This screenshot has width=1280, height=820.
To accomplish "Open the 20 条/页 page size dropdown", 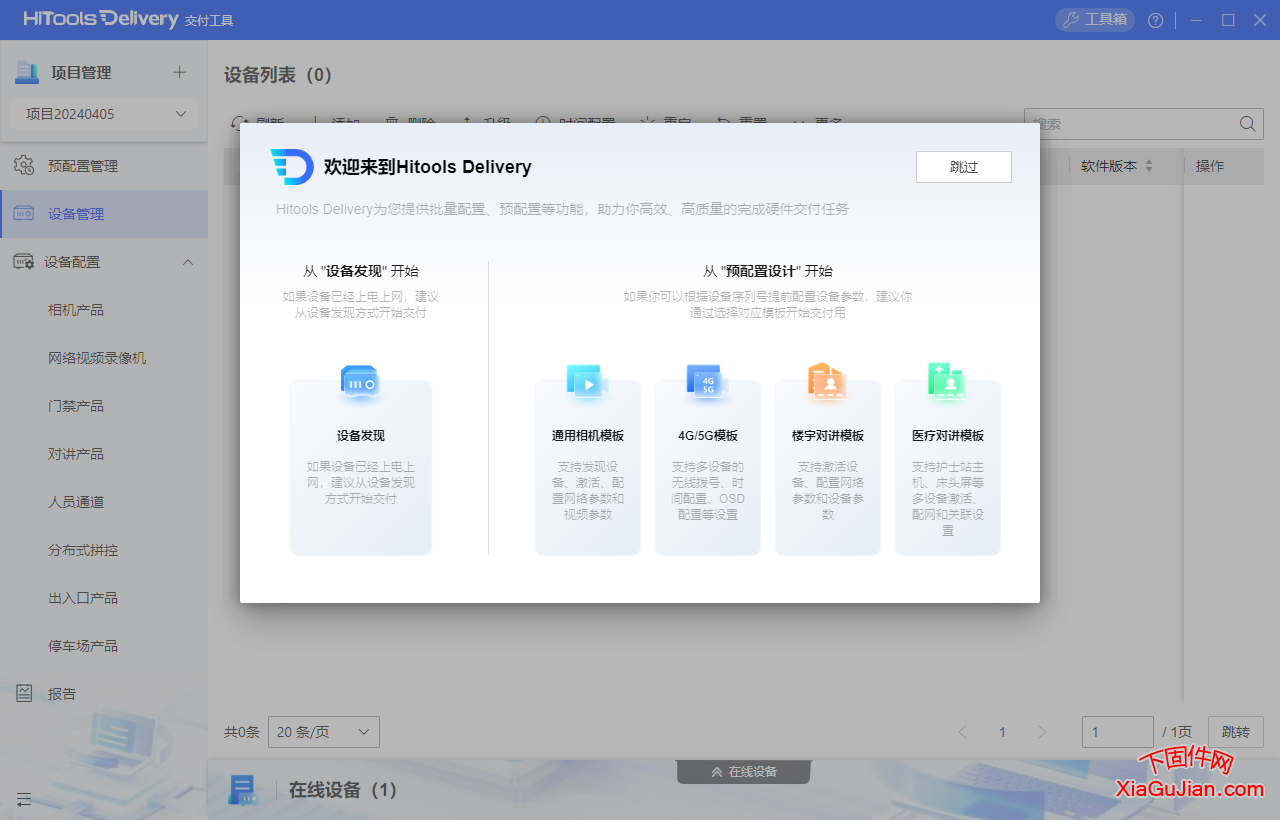I will 324,732.
